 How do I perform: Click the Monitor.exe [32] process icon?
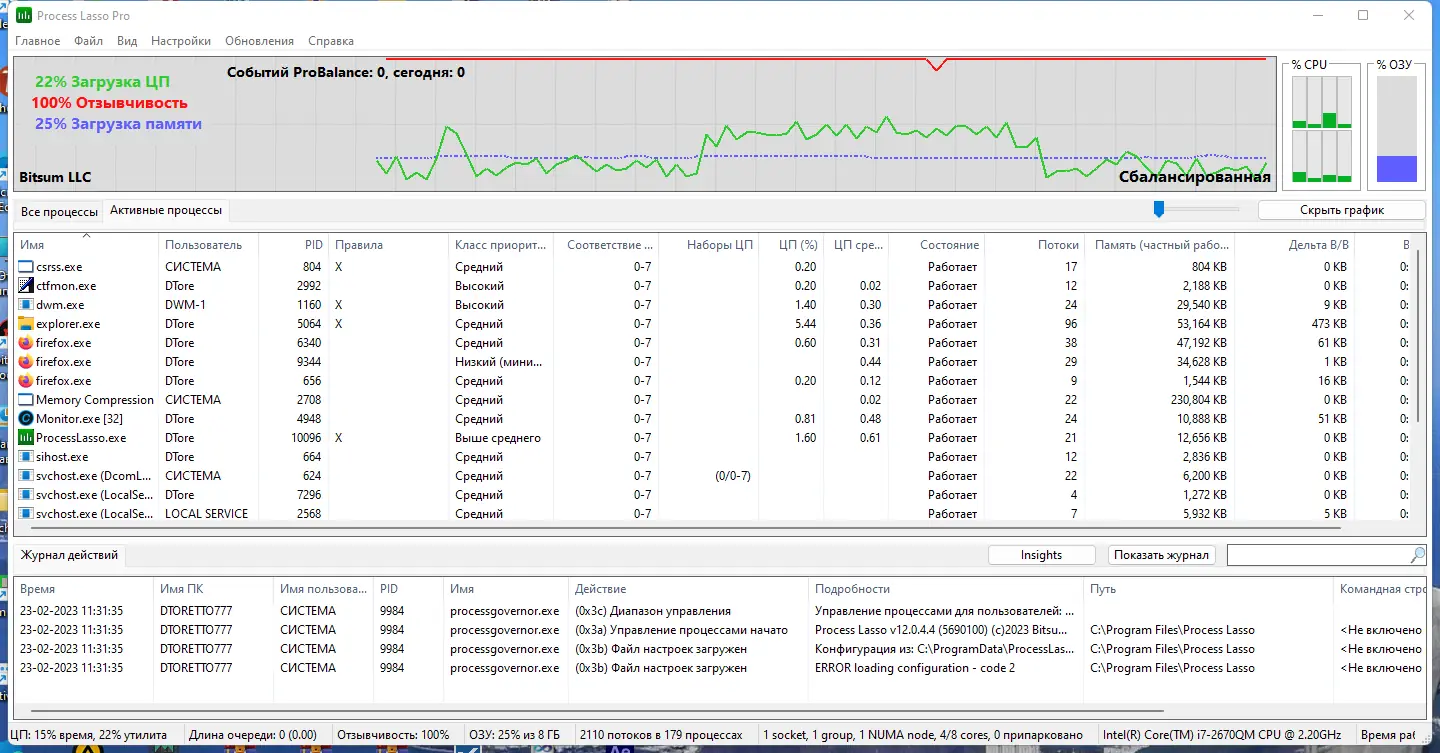[26, 419]
